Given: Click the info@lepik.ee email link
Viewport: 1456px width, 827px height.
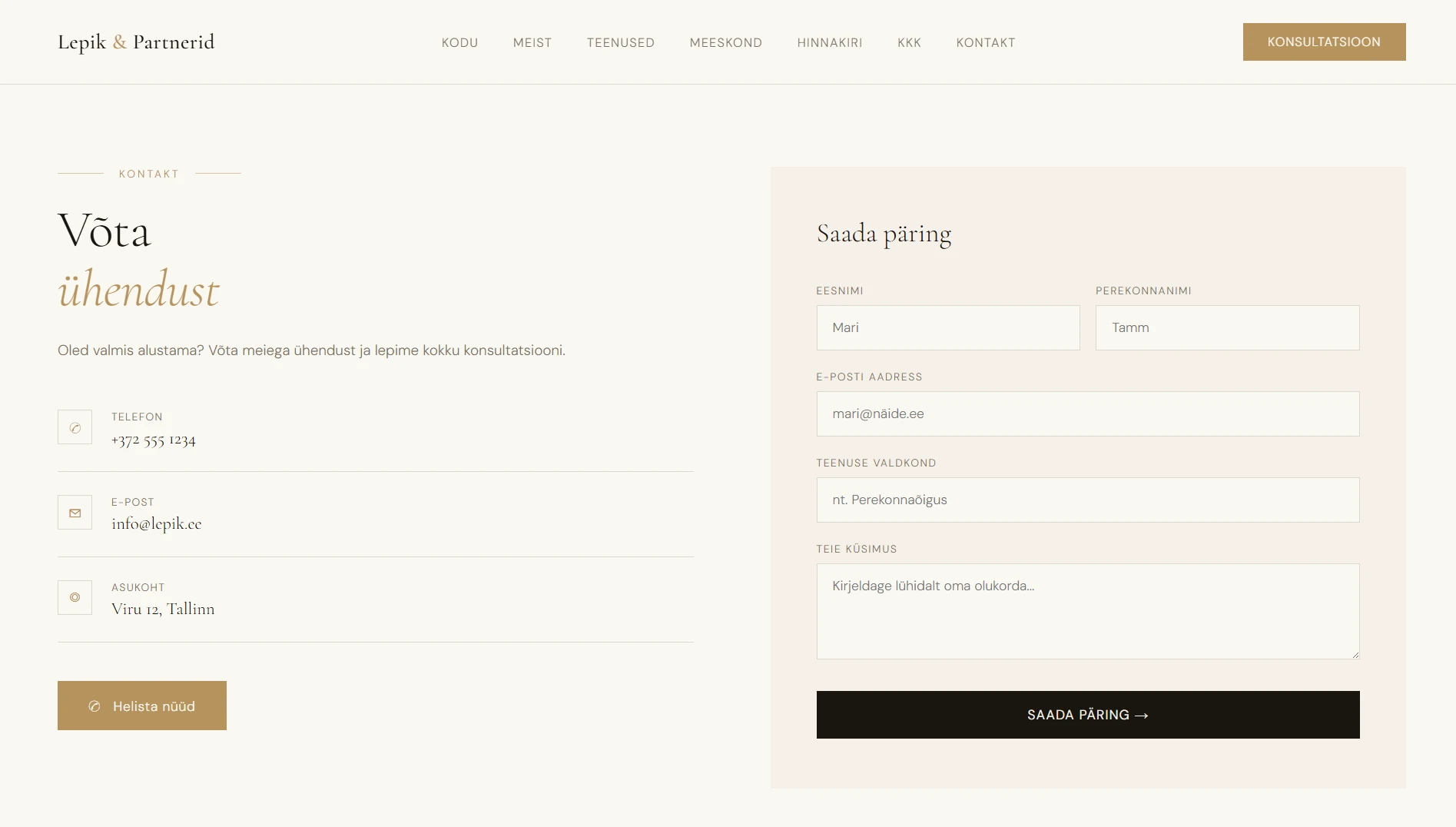Looking at the screenshot, I should coord(156,524).
